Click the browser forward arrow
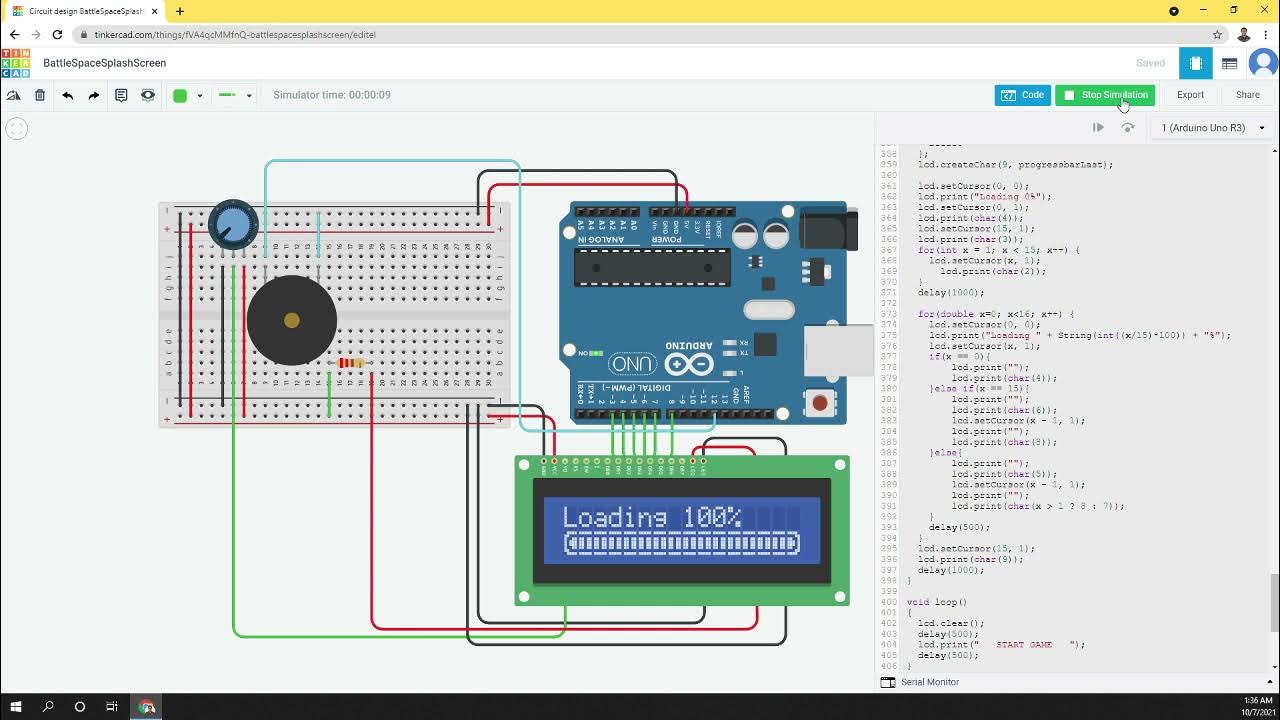Image resolution: width=1280 pixels, height=720 pixels. coord(36,34)
